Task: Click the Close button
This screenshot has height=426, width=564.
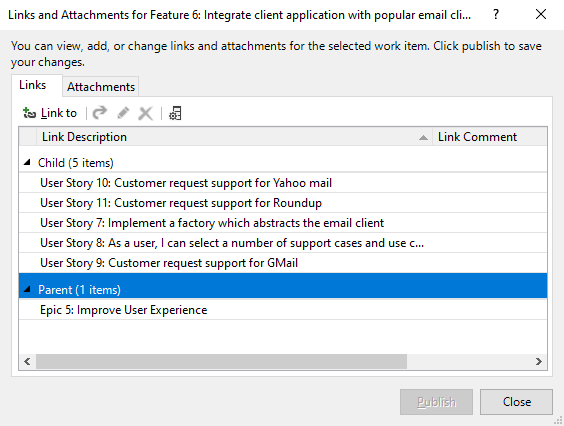Action: pos(517,402)
